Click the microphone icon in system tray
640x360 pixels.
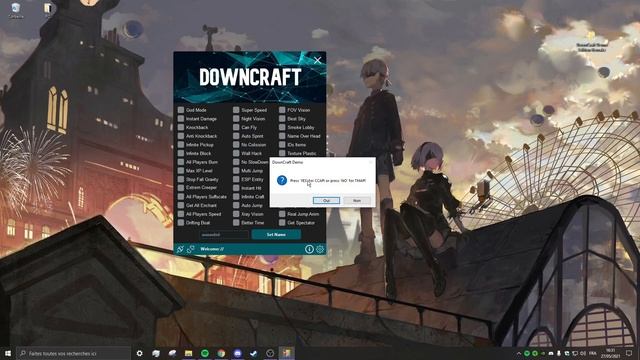click(559, 353)
